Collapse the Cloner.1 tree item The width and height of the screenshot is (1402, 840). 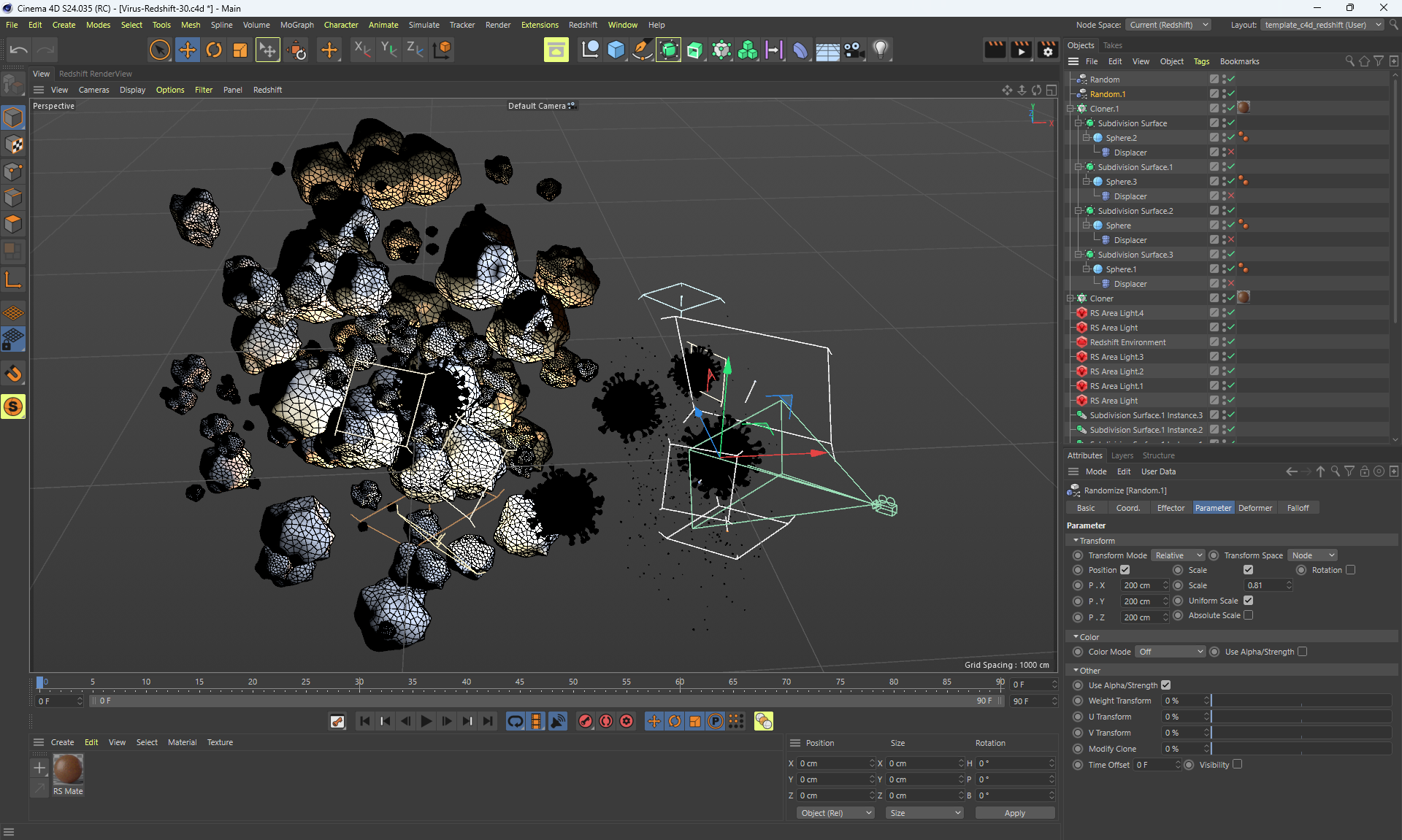coord(1070,109)
